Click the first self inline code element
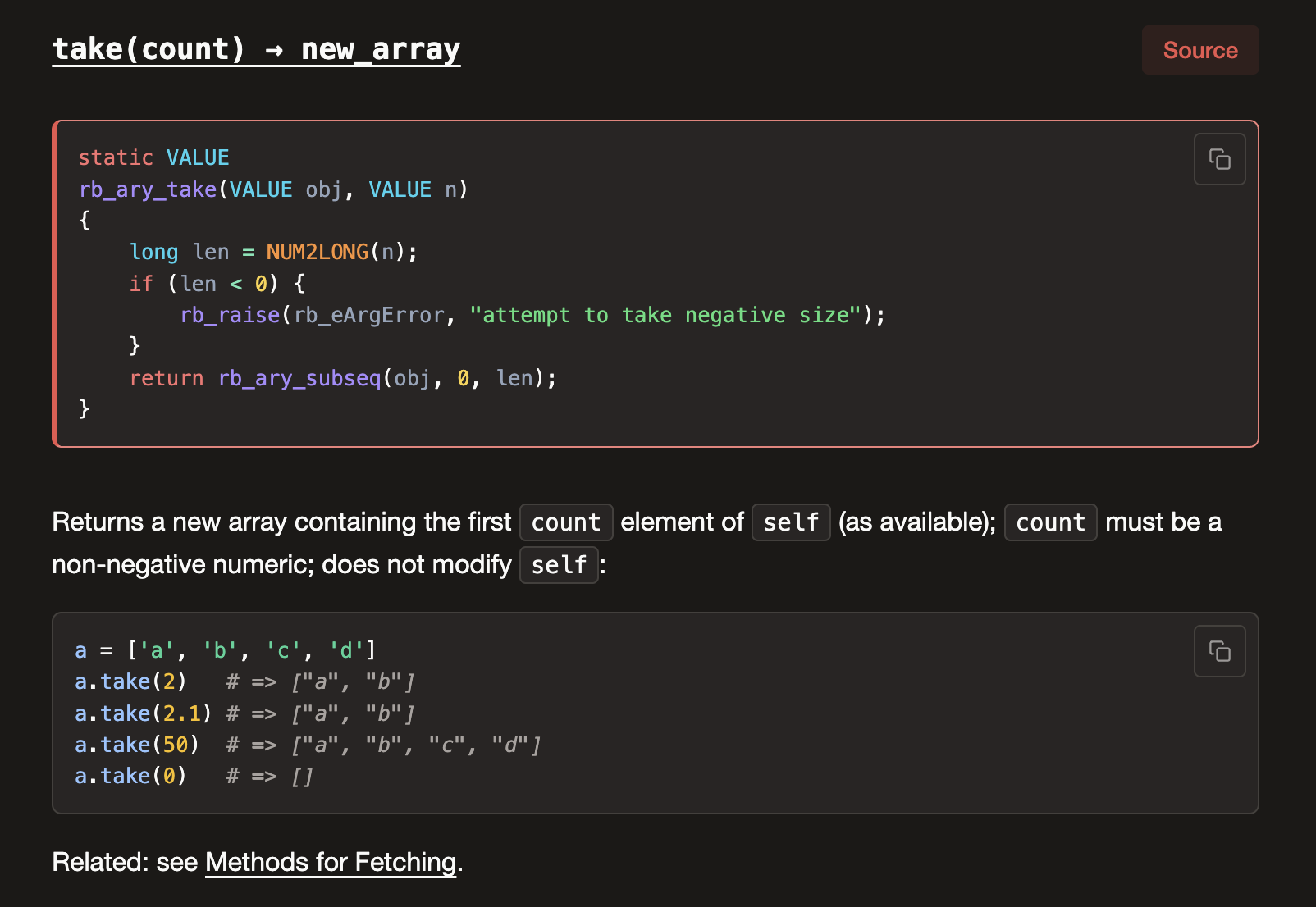The height and width of the screenshot is (907, 1316). click(x=790, y=522)
